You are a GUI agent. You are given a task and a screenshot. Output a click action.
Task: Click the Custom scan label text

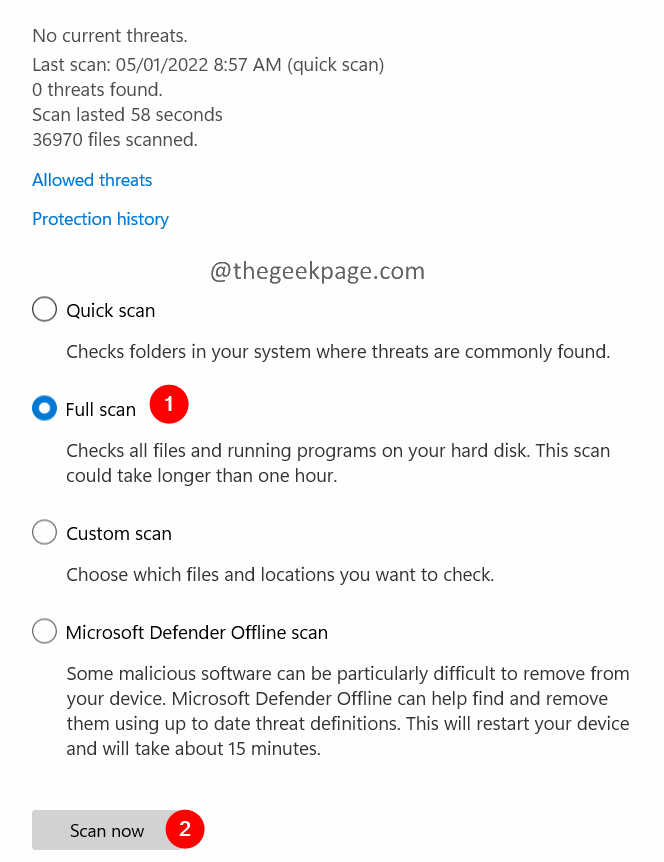click(x=118, y=534)
